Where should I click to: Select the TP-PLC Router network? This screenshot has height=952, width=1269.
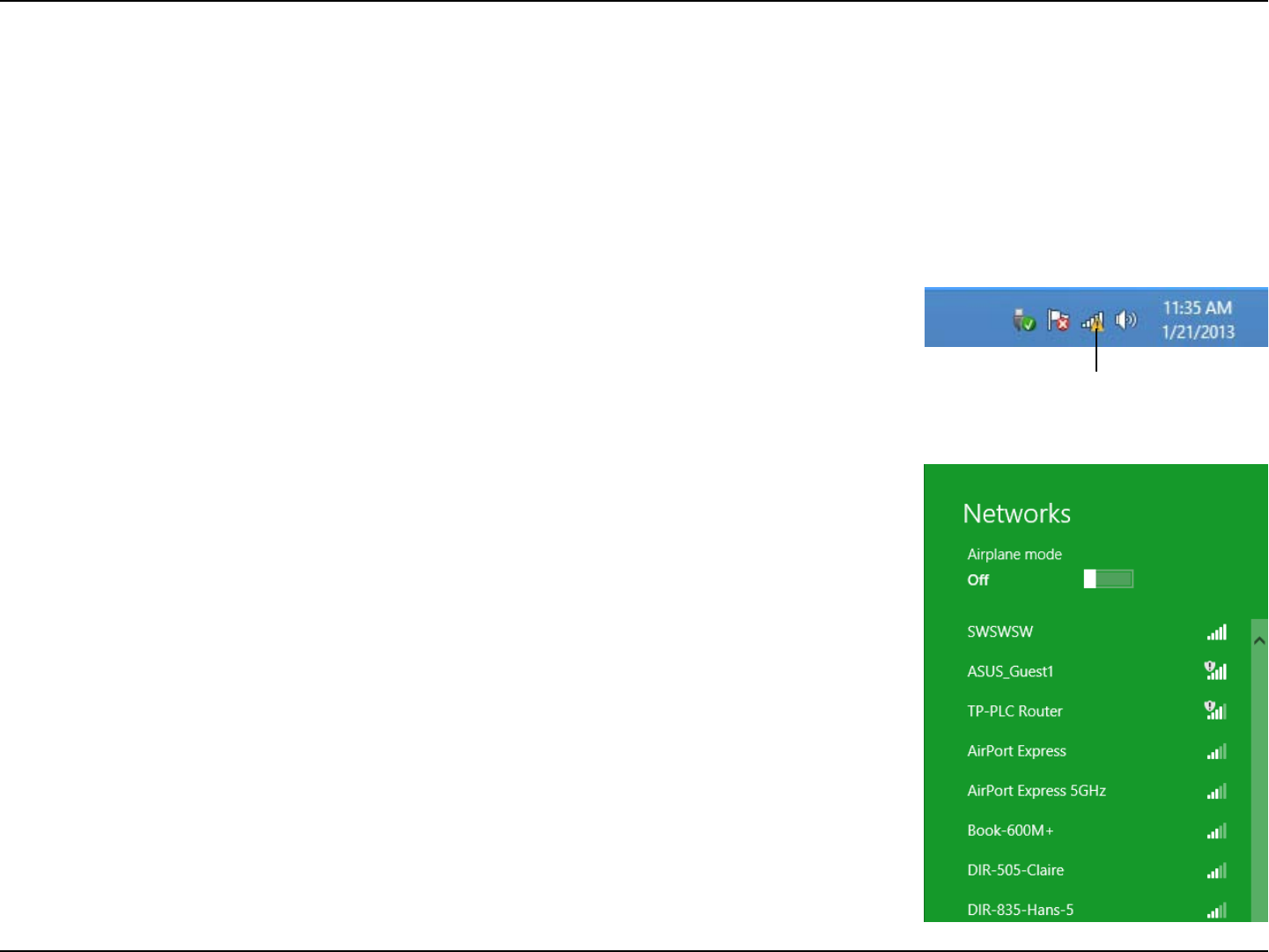point(1096,711)
